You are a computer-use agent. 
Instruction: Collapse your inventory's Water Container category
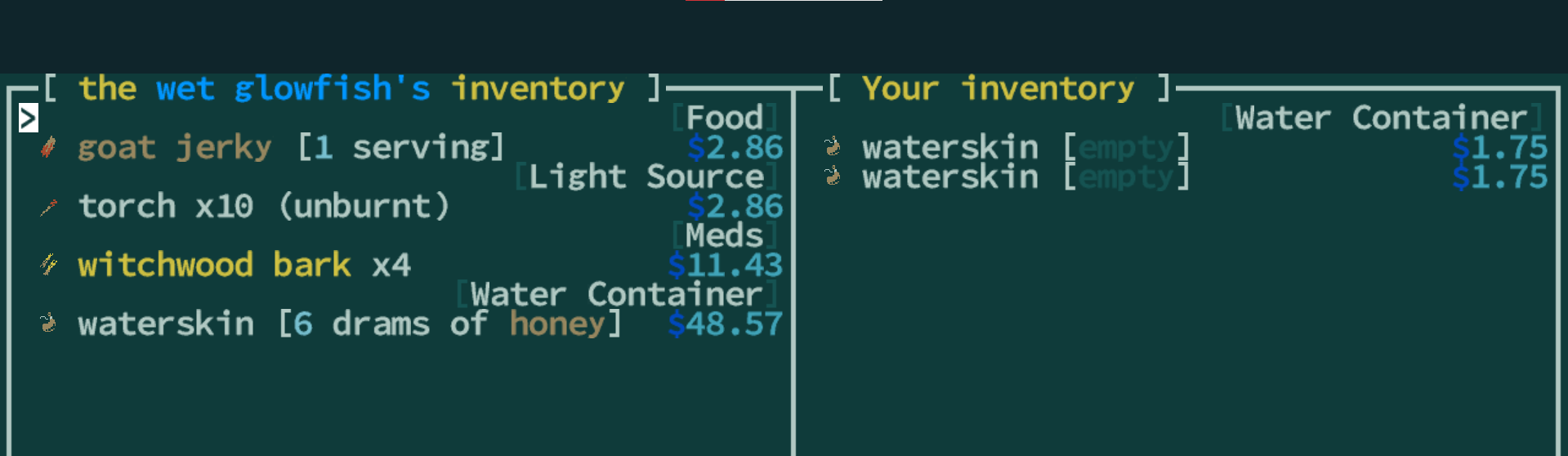tap(1381, 118)
